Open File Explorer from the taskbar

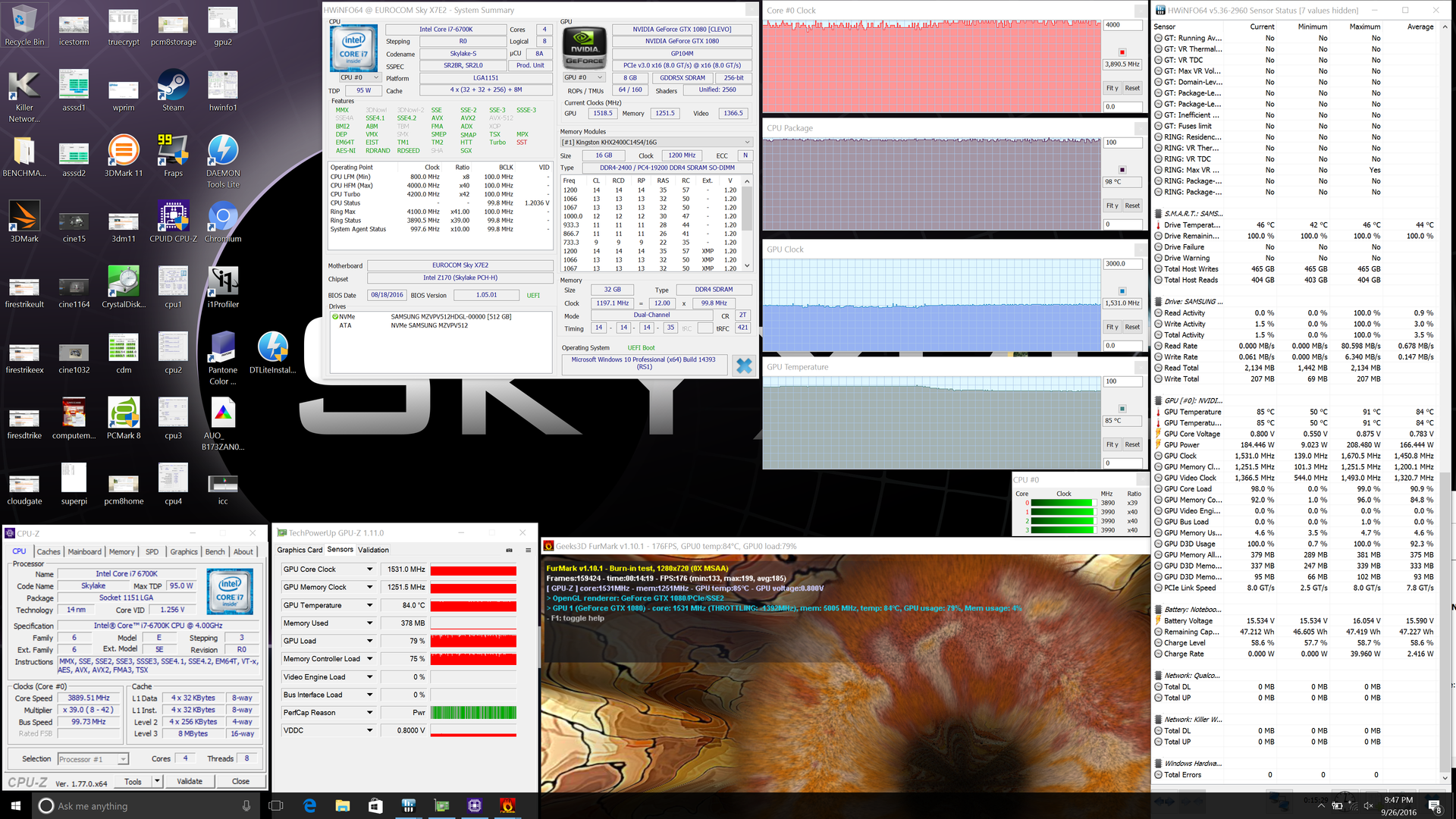pyautogui.click(x=342, y=805)
